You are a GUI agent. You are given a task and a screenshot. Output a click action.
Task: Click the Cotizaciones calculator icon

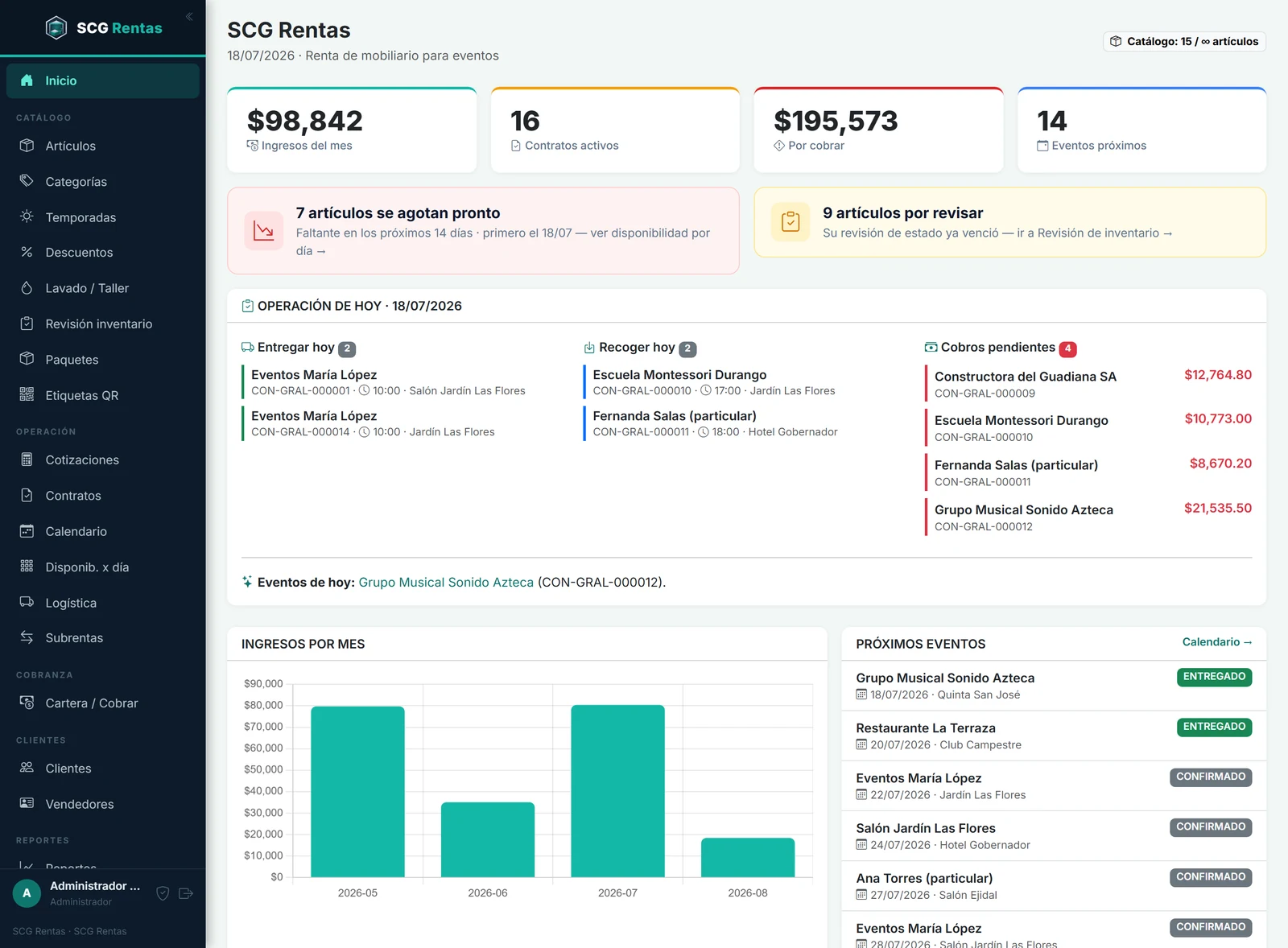pos(27,460)
